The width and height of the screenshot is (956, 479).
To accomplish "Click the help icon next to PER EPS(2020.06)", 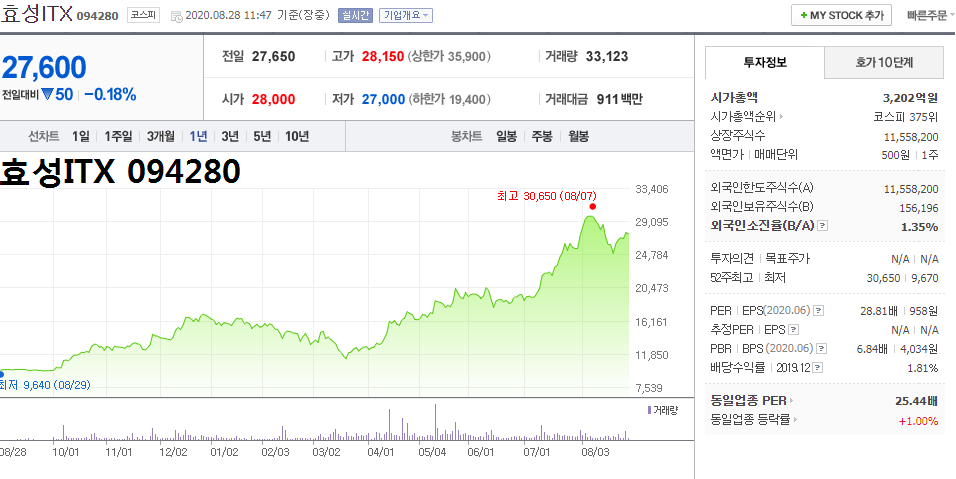I will click(818, 311).
